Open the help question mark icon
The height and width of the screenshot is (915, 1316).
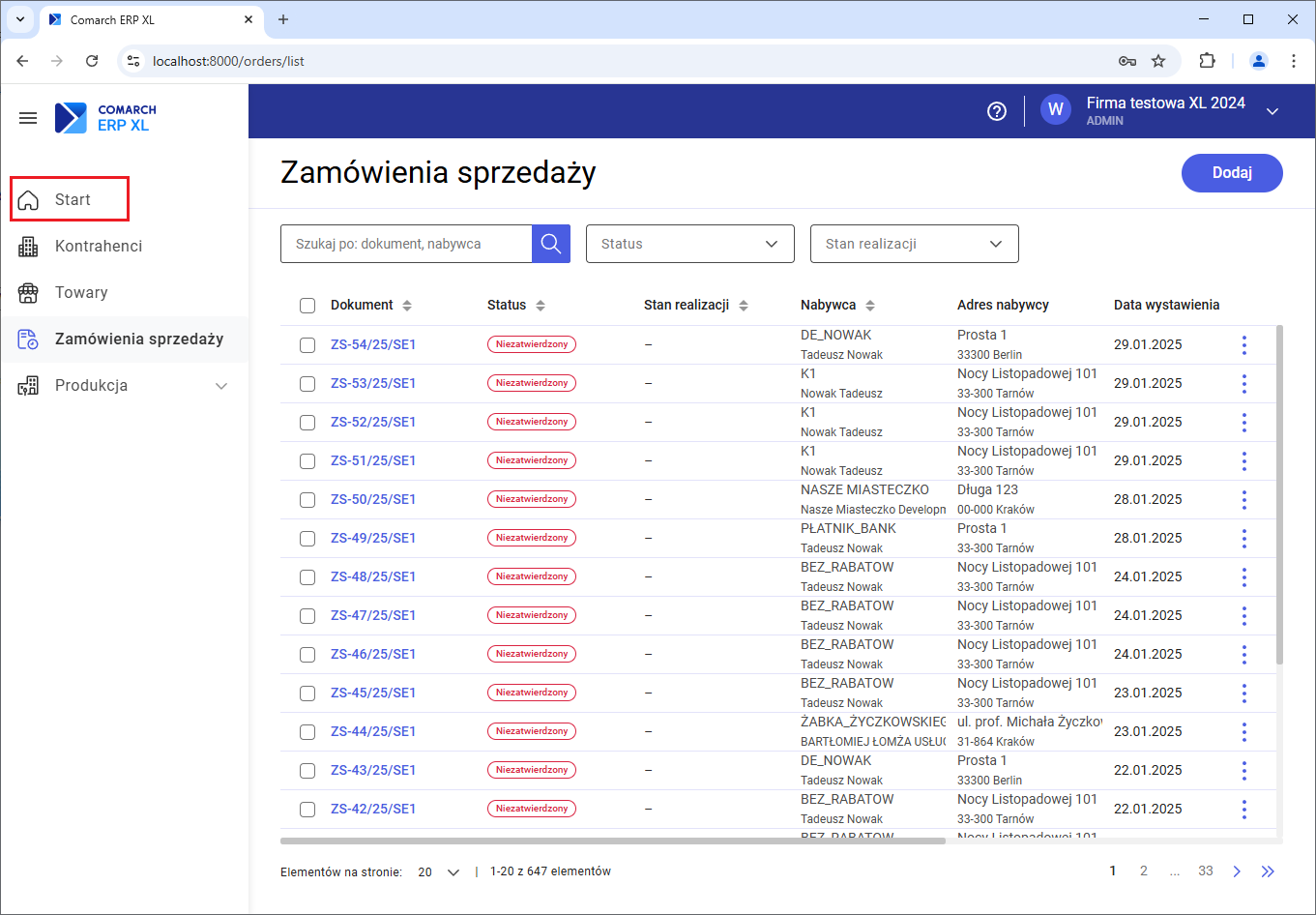(x=997, y=111)
